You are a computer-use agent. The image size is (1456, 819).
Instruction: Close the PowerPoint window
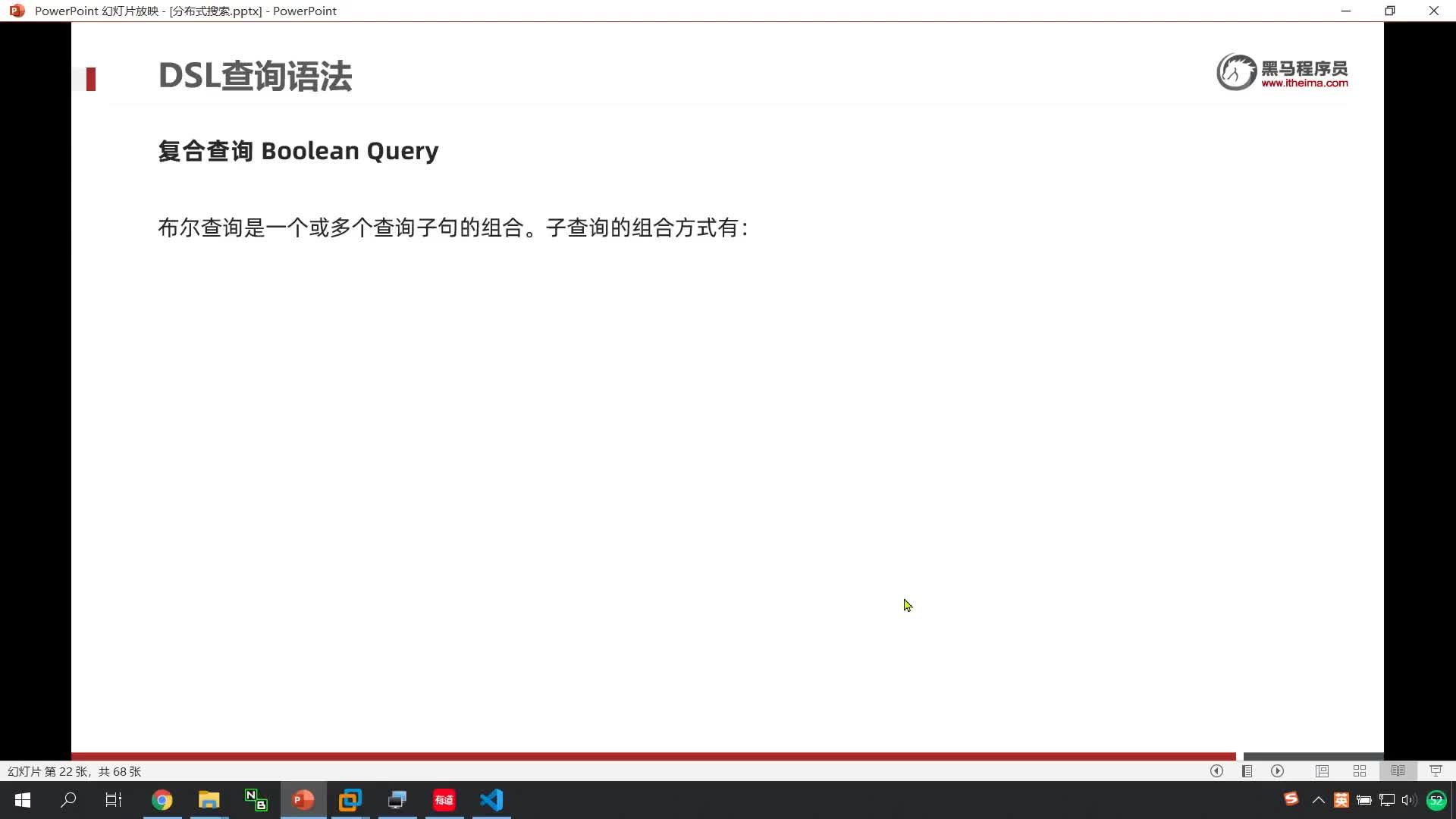point(1434,11)
